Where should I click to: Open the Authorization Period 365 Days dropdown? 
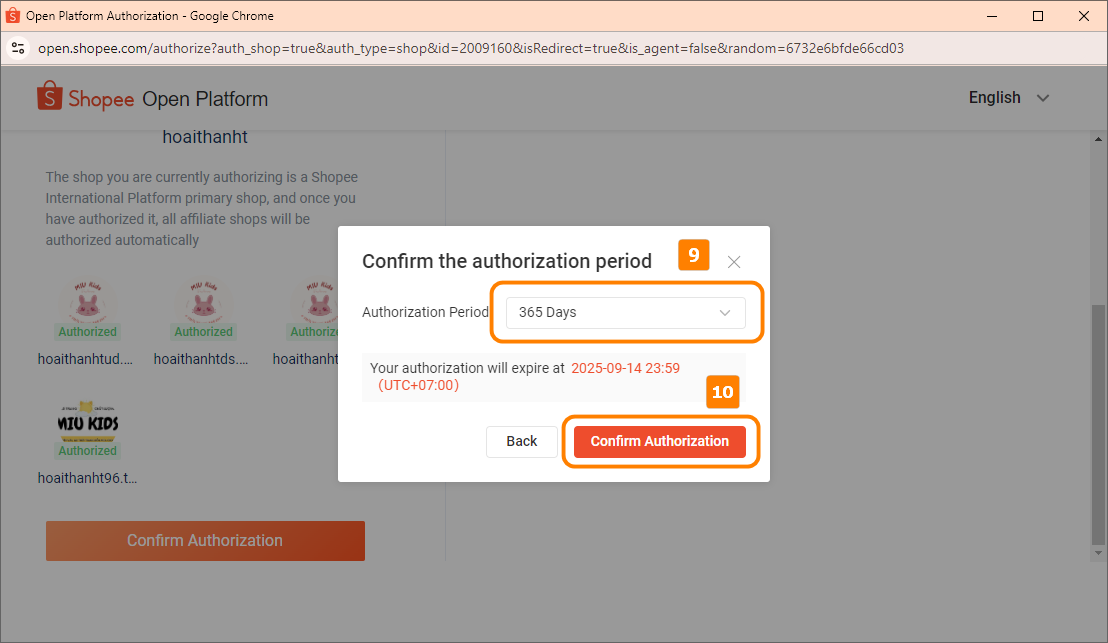tap(625, 313)
